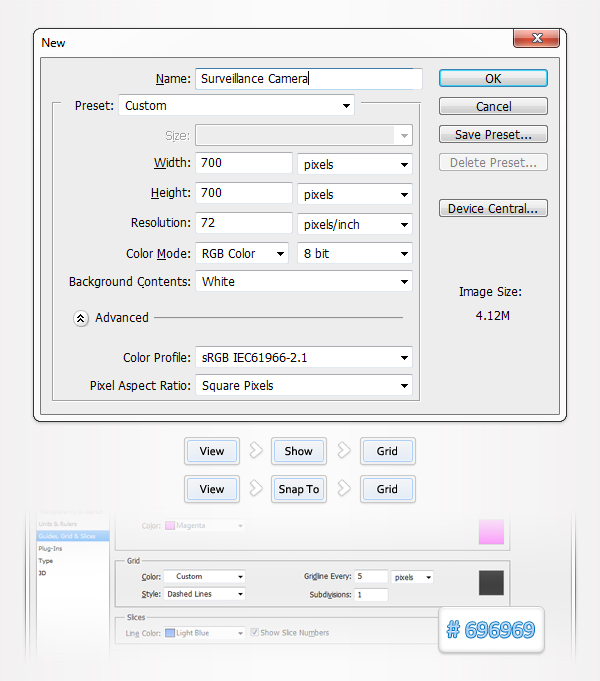600x681 pixels.
Task: Collapse the Advanced section chevron
Action: (x=81, y=318)
